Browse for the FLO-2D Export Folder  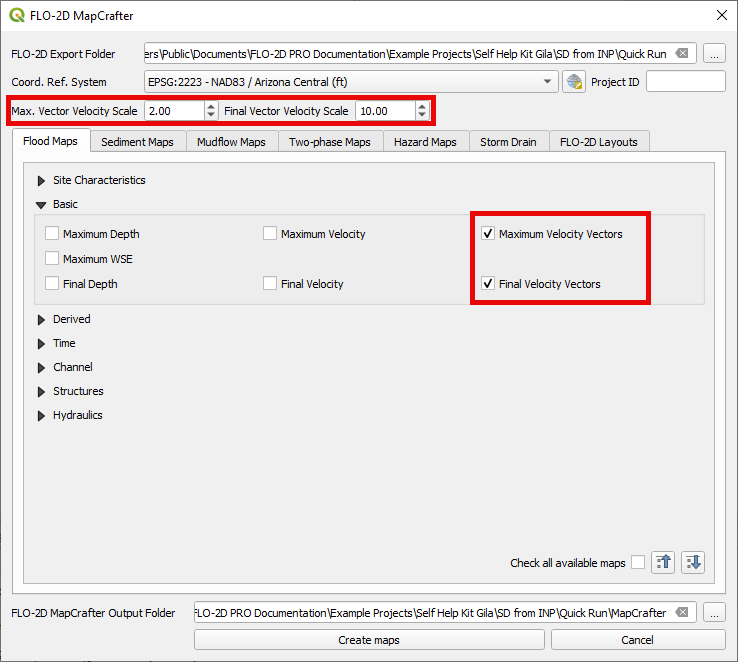pos(714,54)
